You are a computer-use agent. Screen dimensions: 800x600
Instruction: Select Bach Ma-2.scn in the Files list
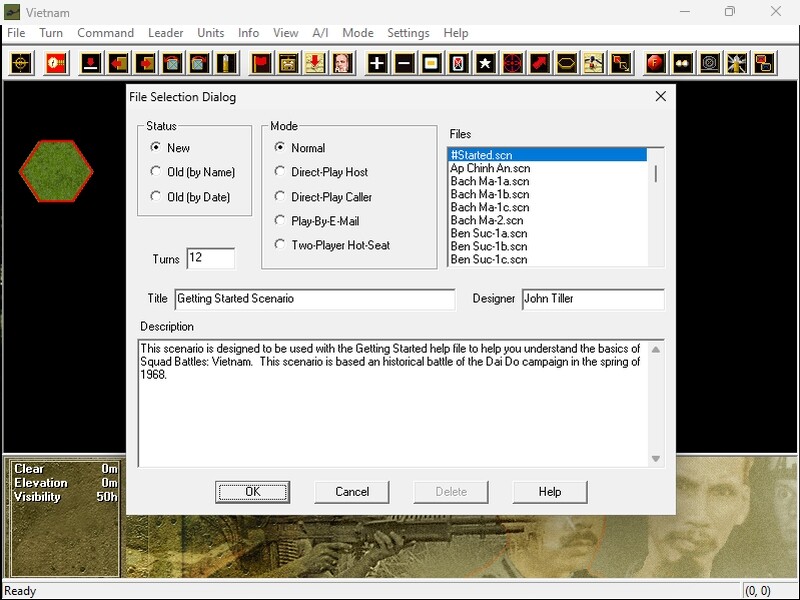pyautogui.click(x=487, y=220)
